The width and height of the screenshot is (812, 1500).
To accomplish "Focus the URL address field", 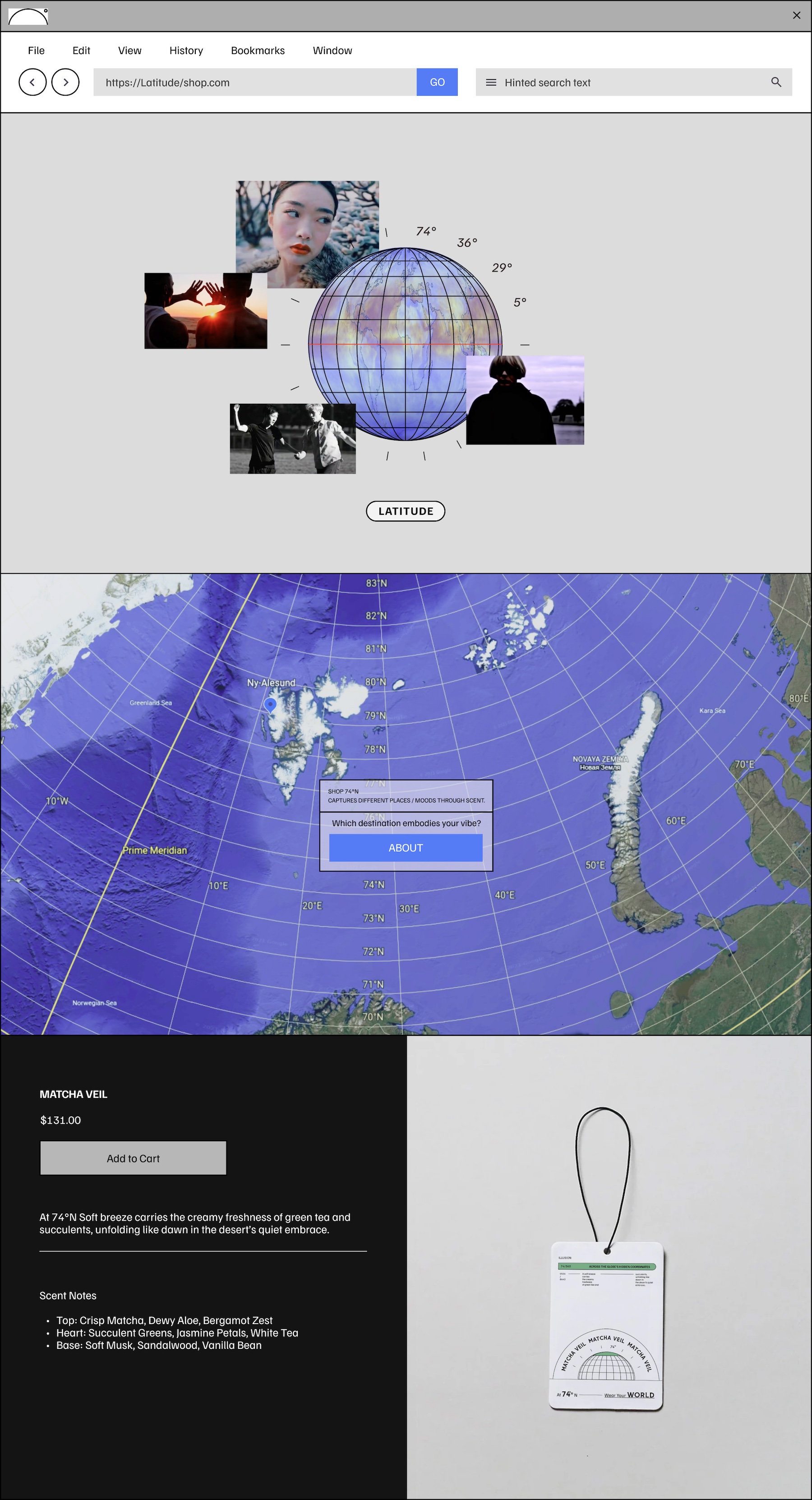I will tap(255, 82).
